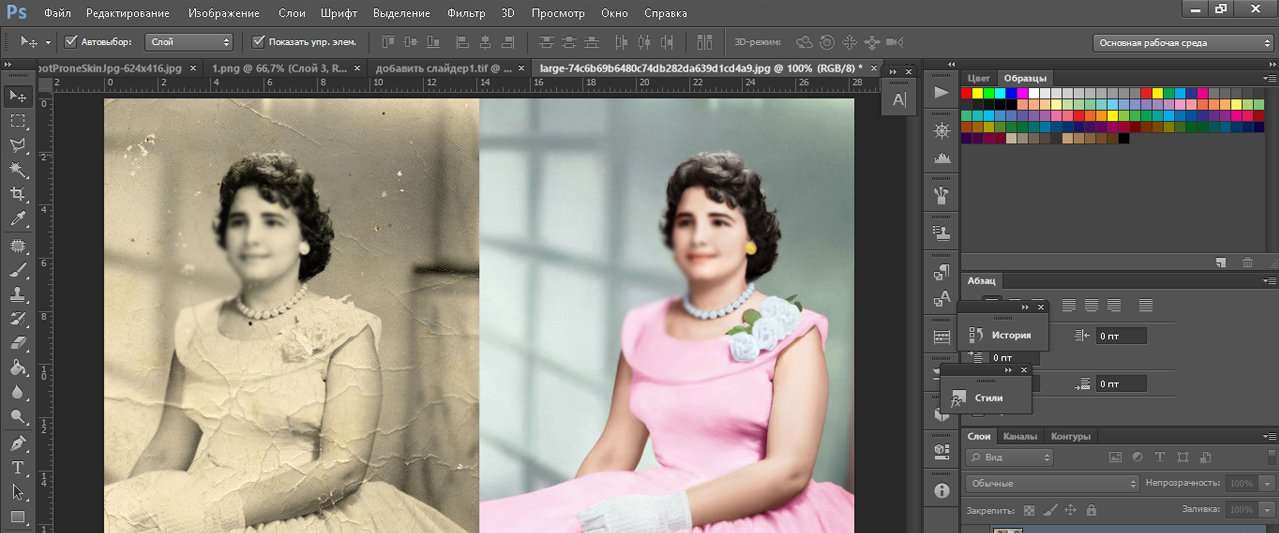
Task: Open the Brush Presets panel icon
Action: (941, 194)
